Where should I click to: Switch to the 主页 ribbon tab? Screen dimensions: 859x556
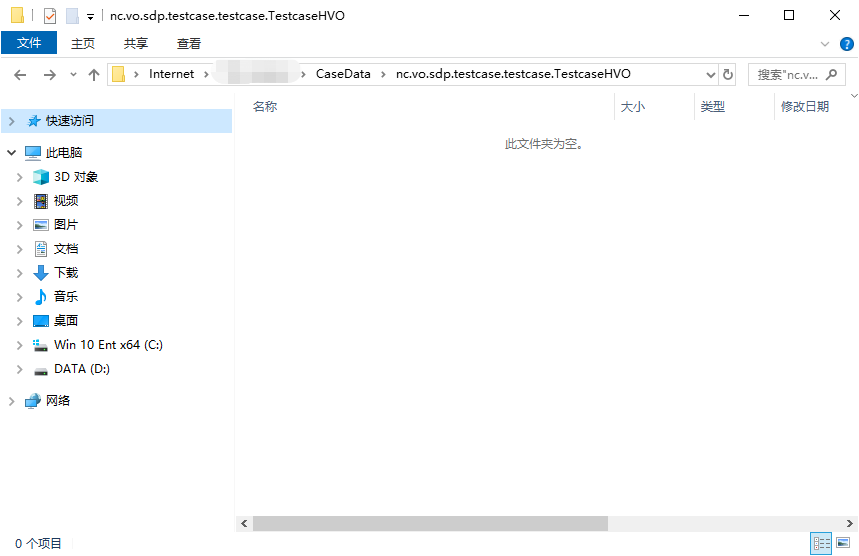tap(83, 43)
